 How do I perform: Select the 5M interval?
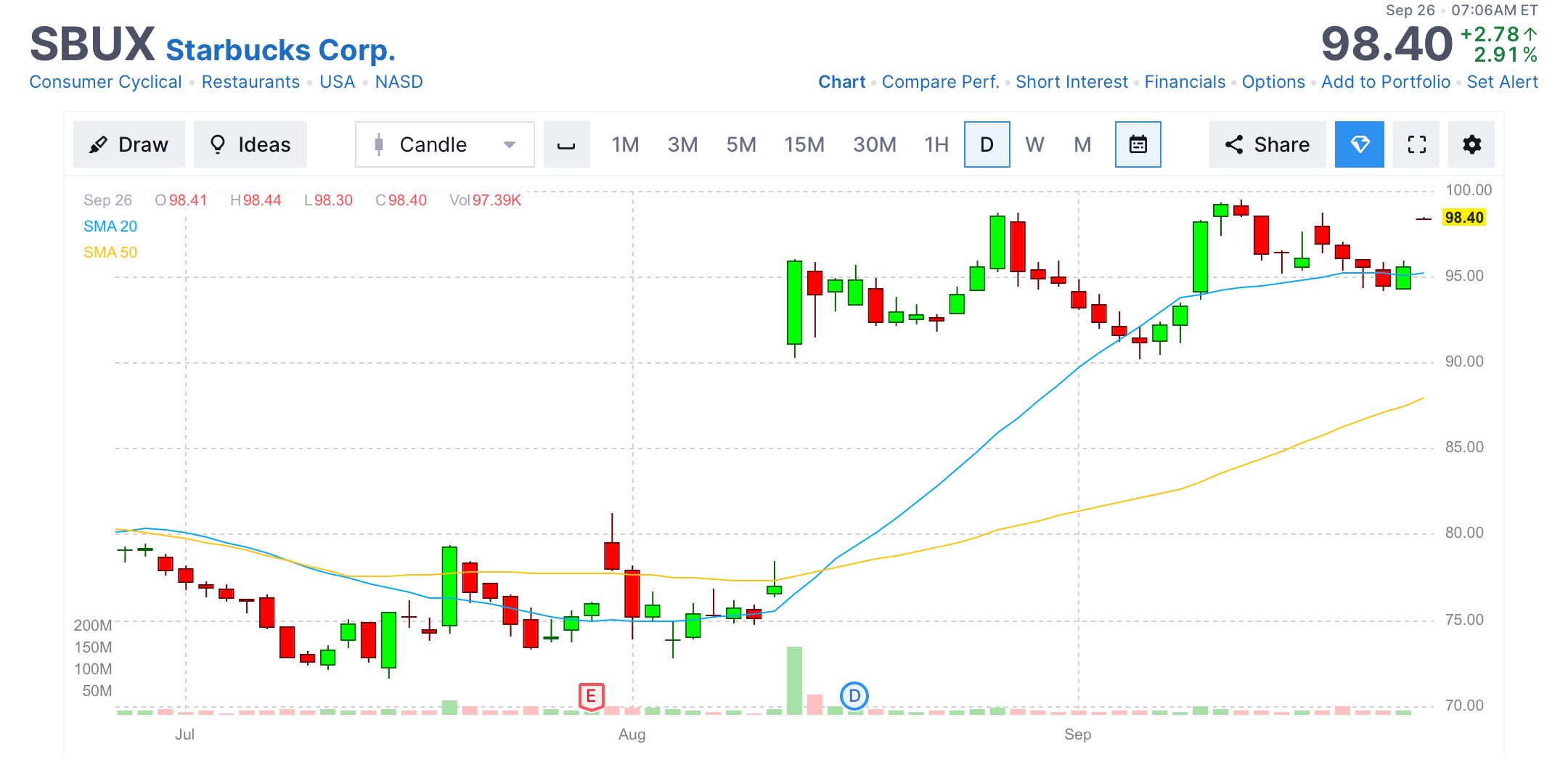click(741, 144)
